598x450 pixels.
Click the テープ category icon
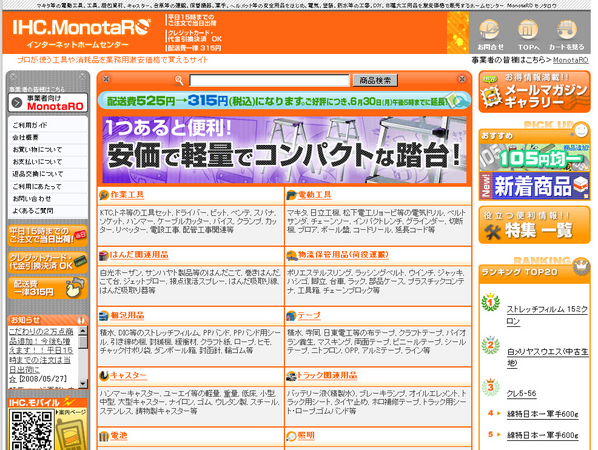(291, 316)
